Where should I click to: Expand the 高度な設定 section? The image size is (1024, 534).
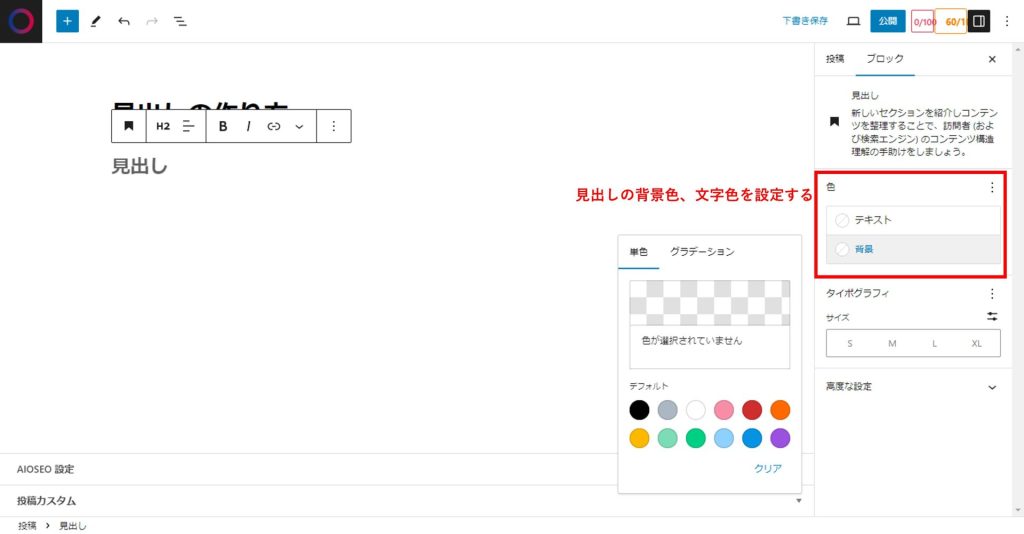(x=911, y=387)
